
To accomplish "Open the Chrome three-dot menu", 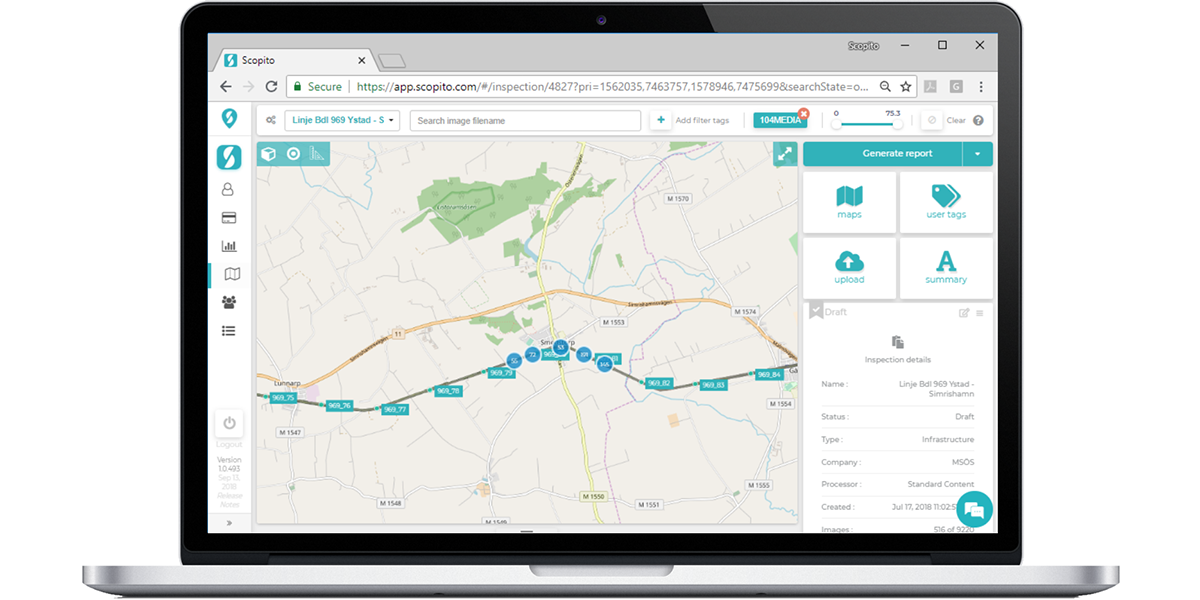I will click(981, 87).
